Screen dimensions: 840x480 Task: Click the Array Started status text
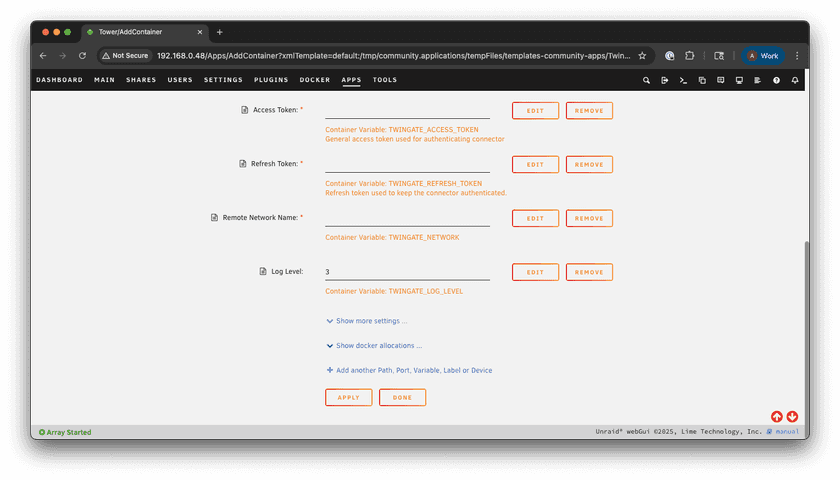click(x=69, y=432)
